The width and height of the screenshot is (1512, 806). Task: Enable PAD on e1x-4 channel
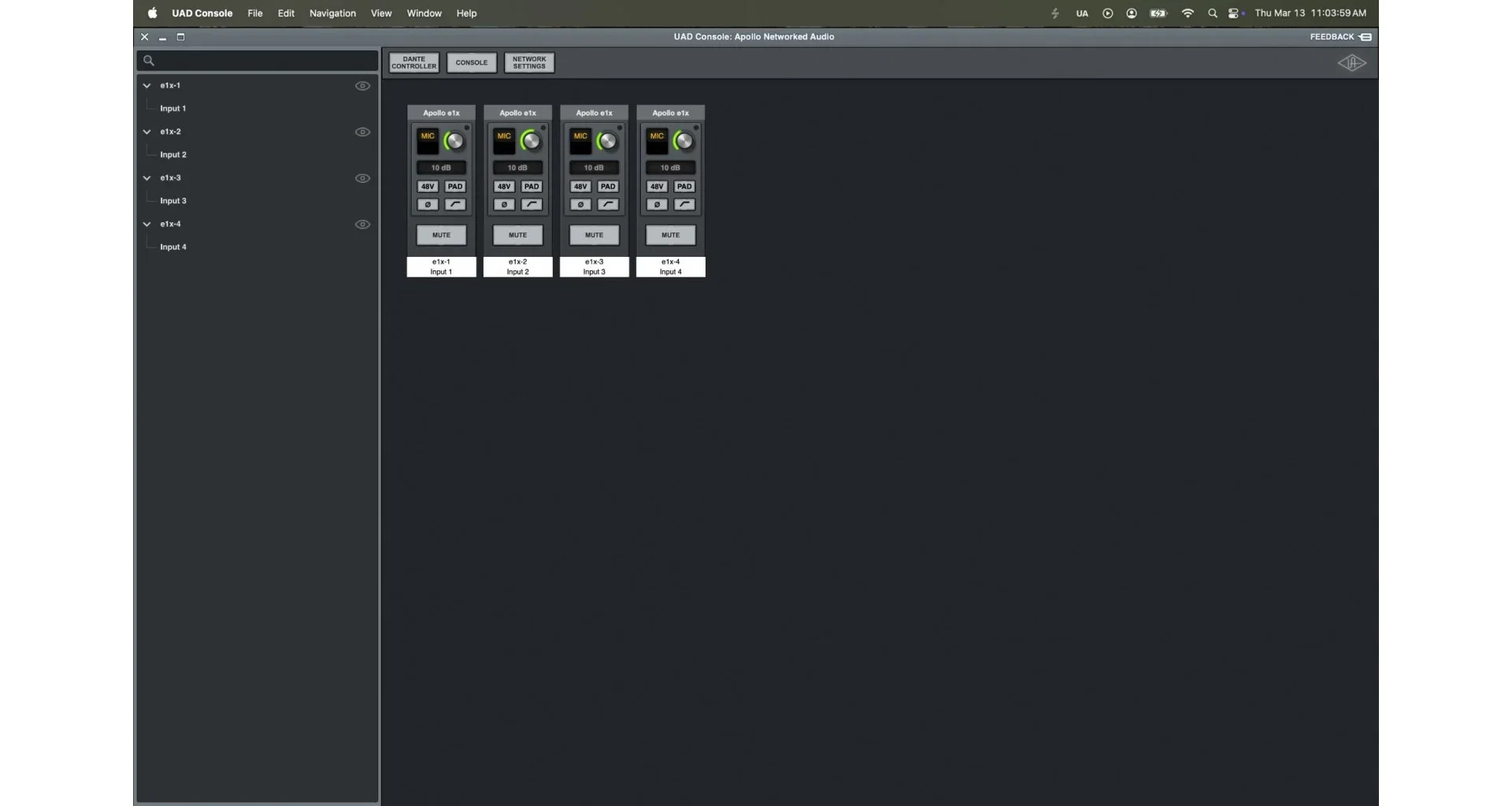(x=684, y=187)
